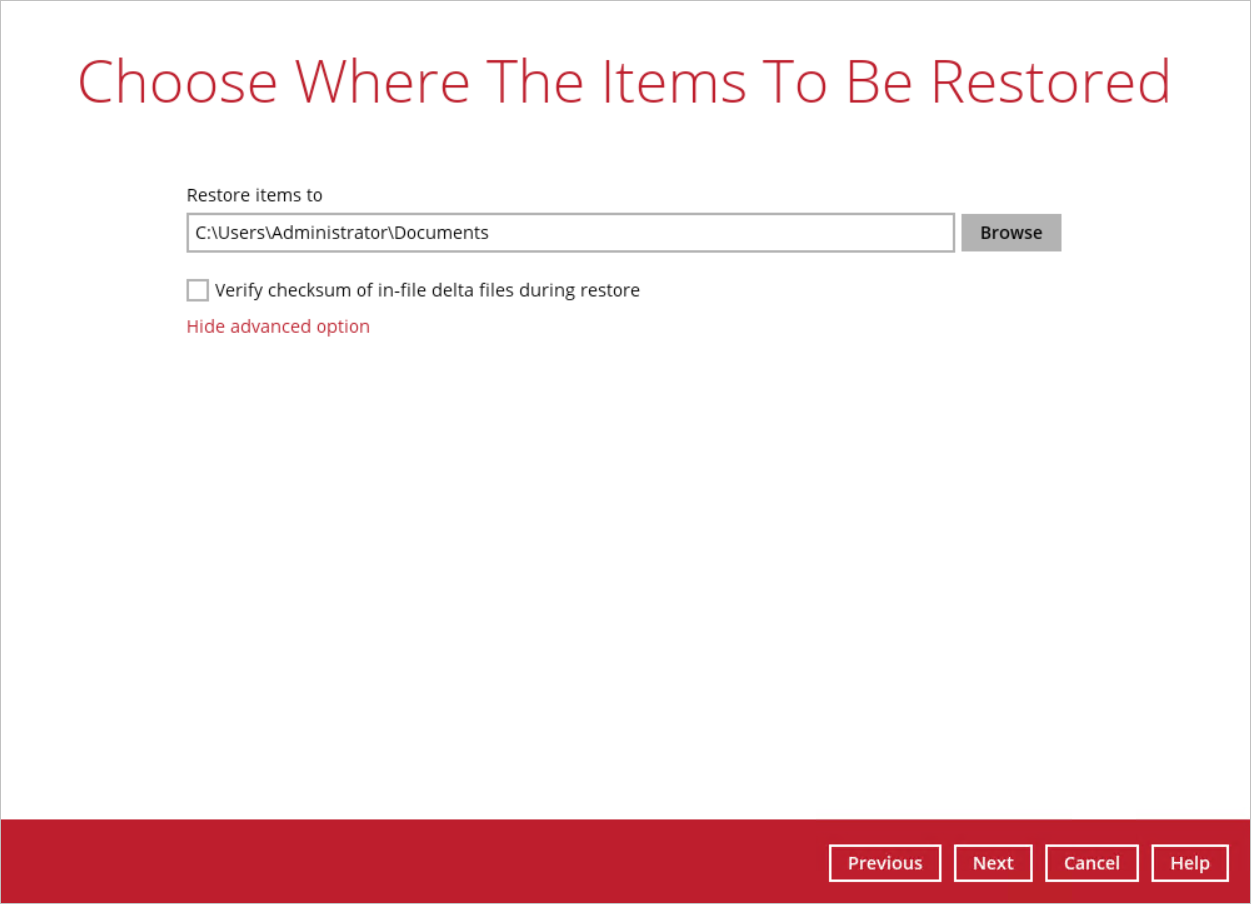
Task: Click the Browse button
Action: pyautogui.click(x=1010, y=232)
